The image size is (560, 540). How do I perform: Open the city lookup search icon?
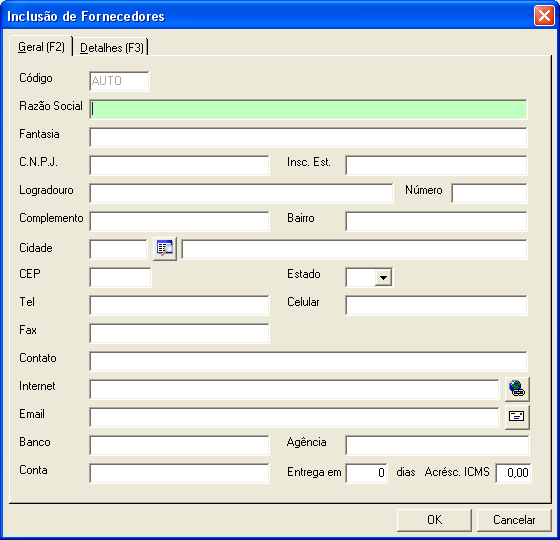pos(165,249)
